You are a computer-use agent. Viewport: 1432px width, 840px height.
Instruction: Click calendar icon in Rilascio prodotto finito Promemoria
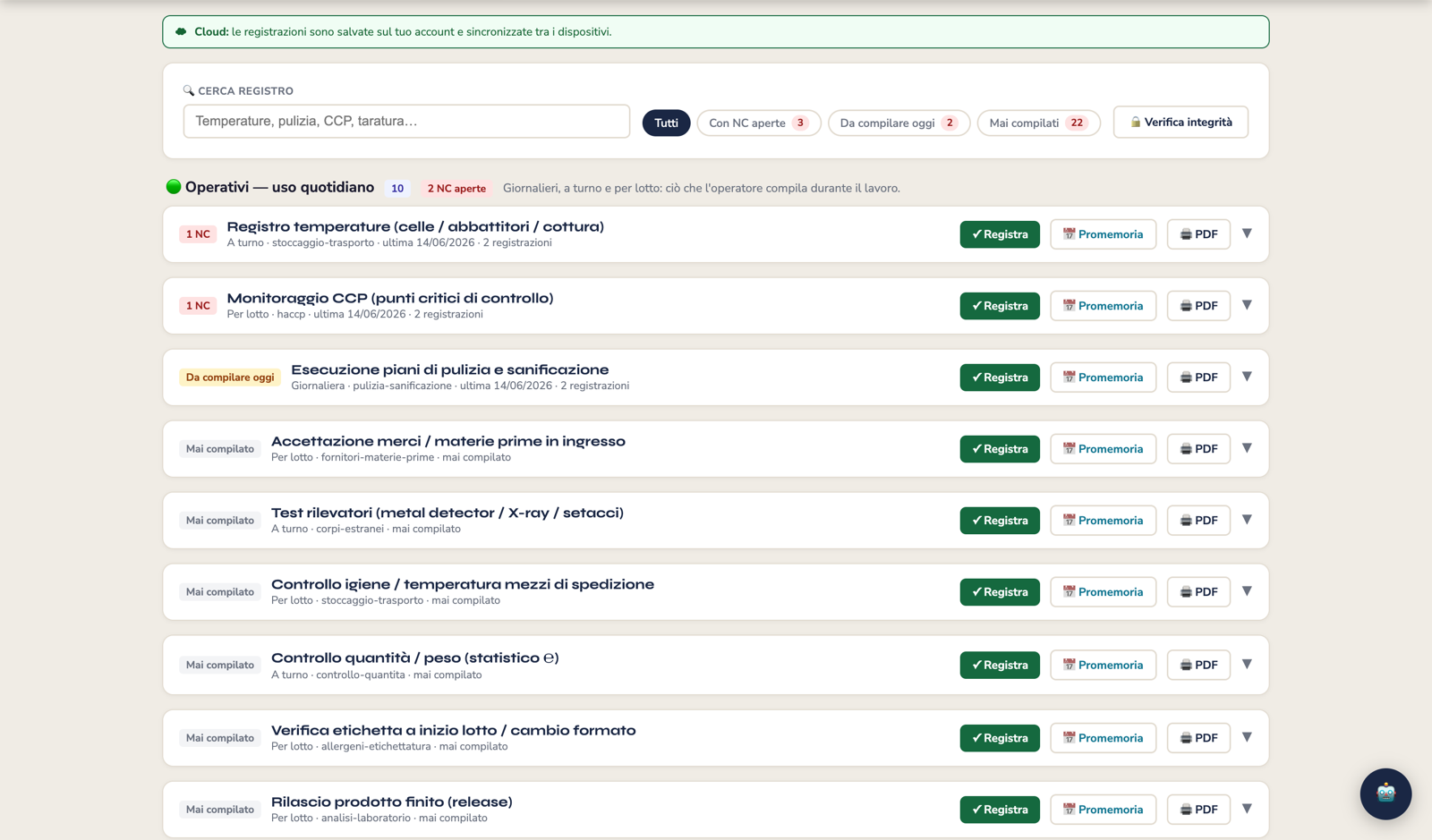point(1069,810)
